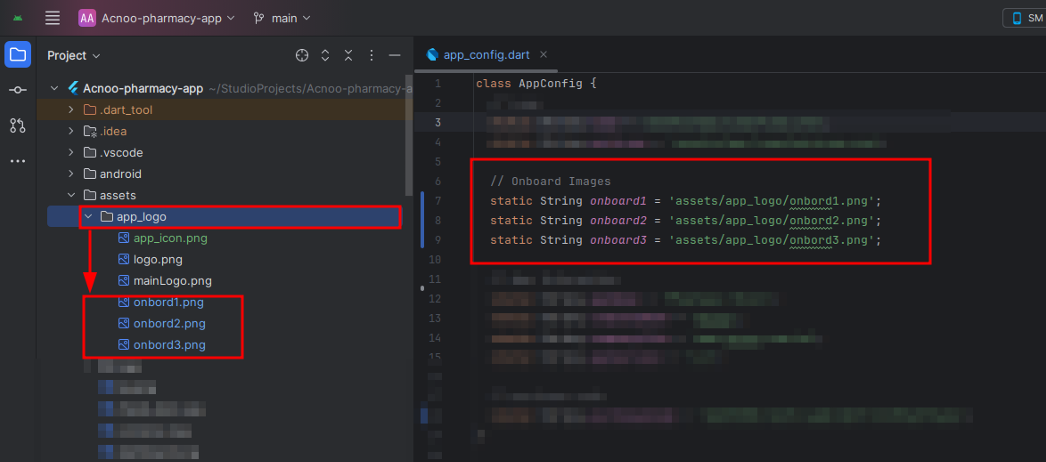This screenshot has width=1046, height=462.
Task: Switch to app_config.dart tab
Action: (486, 55)
